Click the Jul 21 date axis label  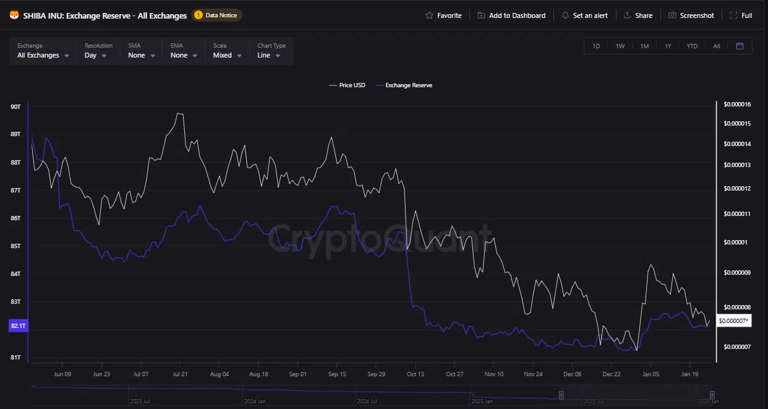point(180,374)
